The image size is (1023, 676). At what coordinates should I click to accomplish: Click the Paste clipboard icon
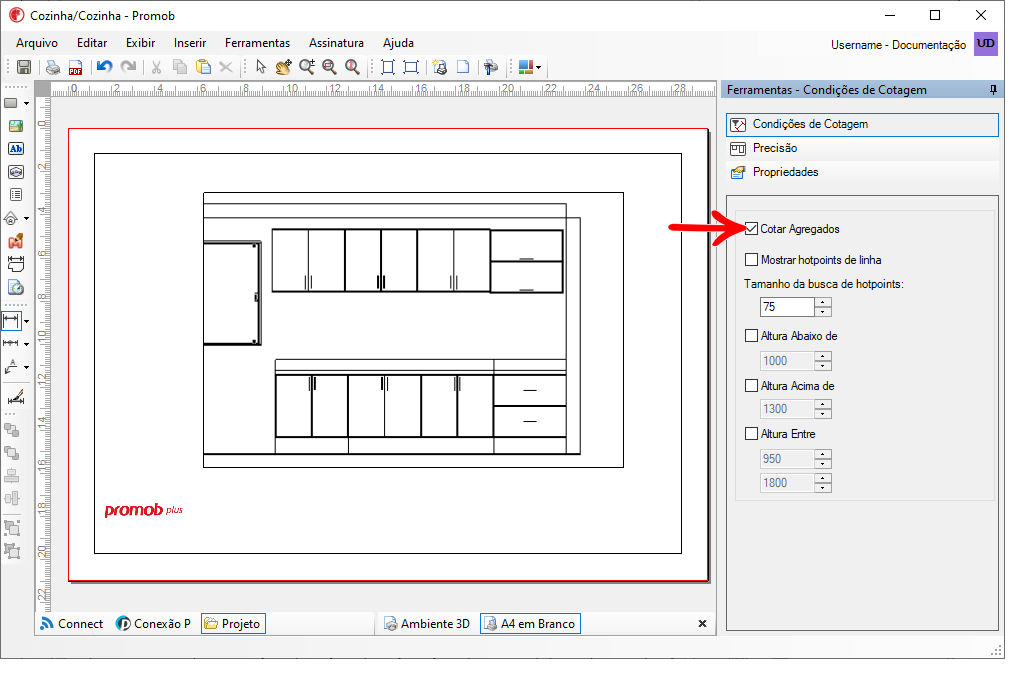(204, 68)
